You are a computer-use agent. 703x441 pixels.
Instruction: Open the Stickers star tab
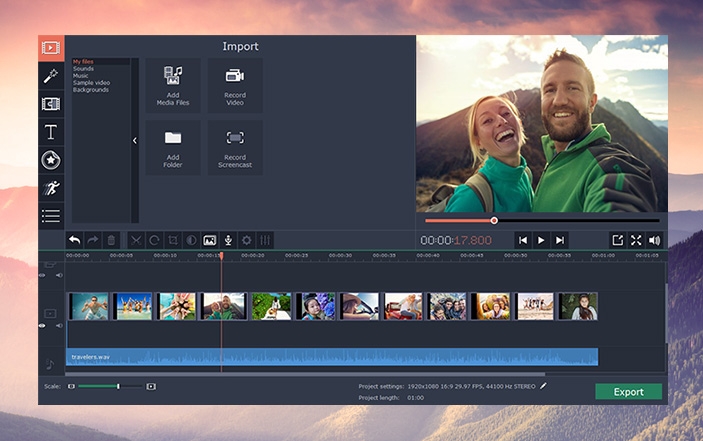point(51,160)
